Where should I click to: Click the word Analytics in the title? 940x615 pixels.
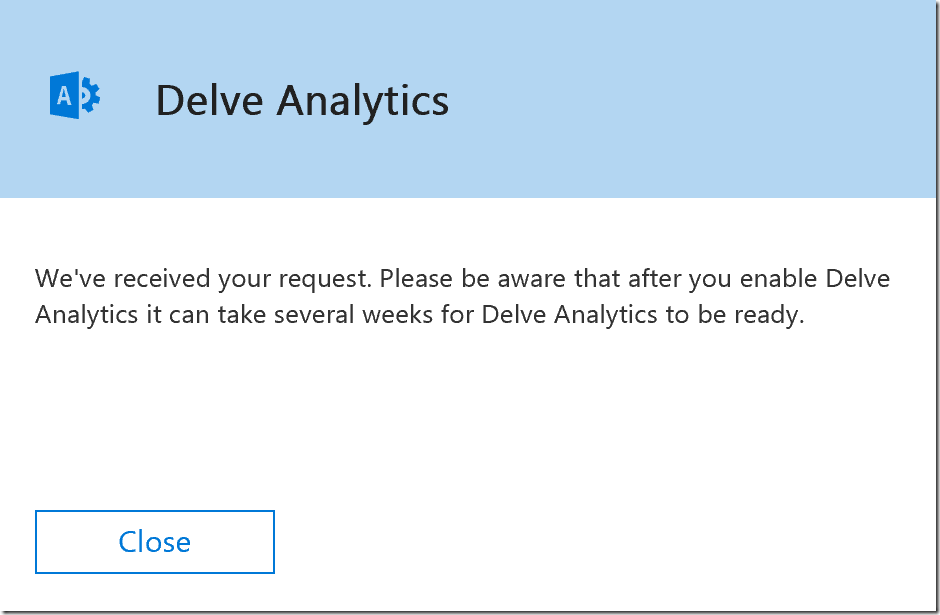363,102
